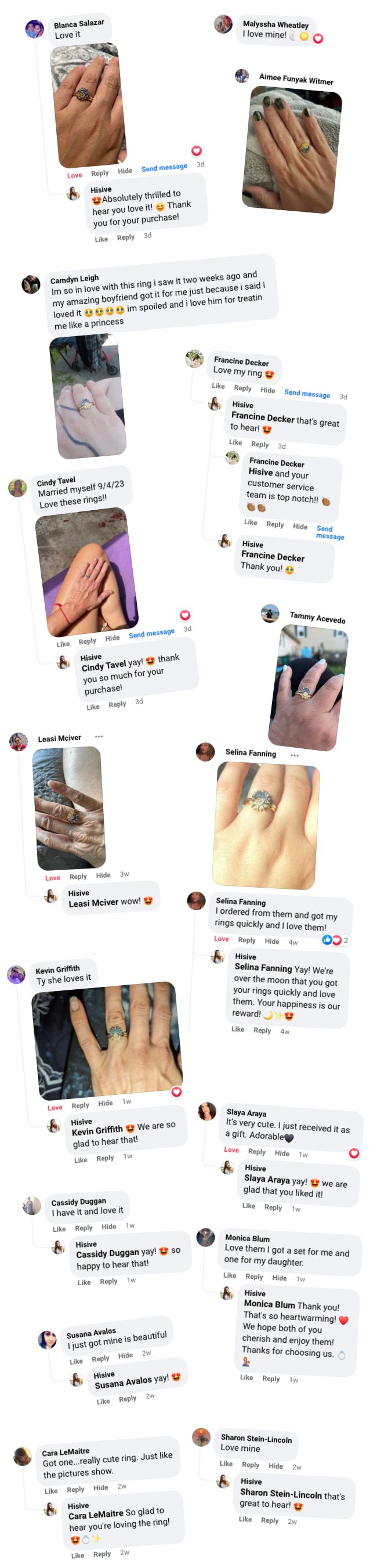
Task: Open Camdyn Leigh's profile avatar
Action: click(31, 284)
